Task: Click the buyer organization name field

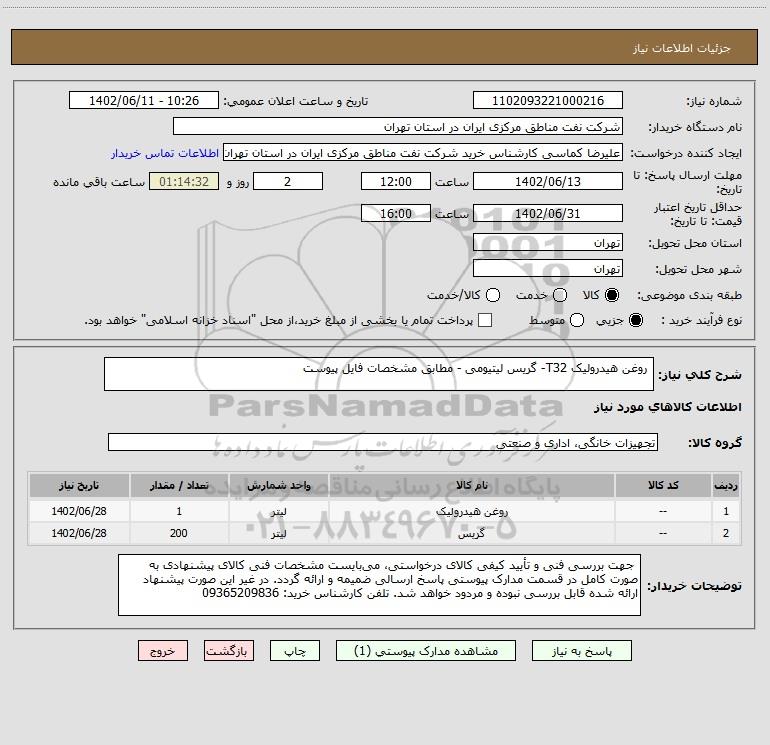Action: click(398, 127)
